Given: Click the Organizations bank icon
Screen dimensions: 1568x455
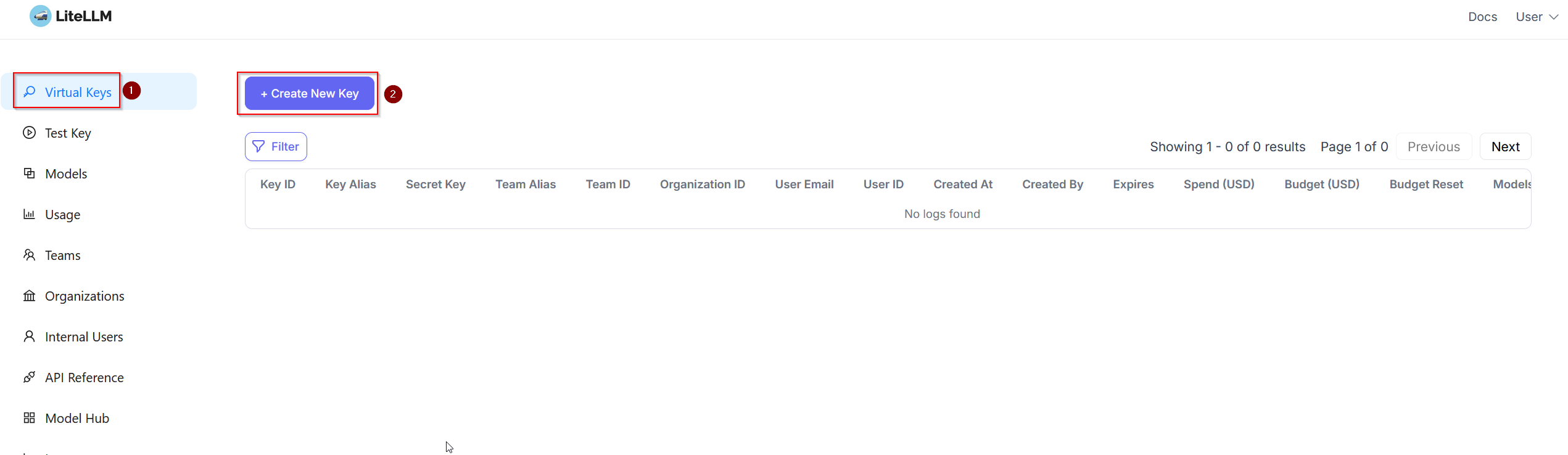Looking at the screenshot, I should click(29, 296).
